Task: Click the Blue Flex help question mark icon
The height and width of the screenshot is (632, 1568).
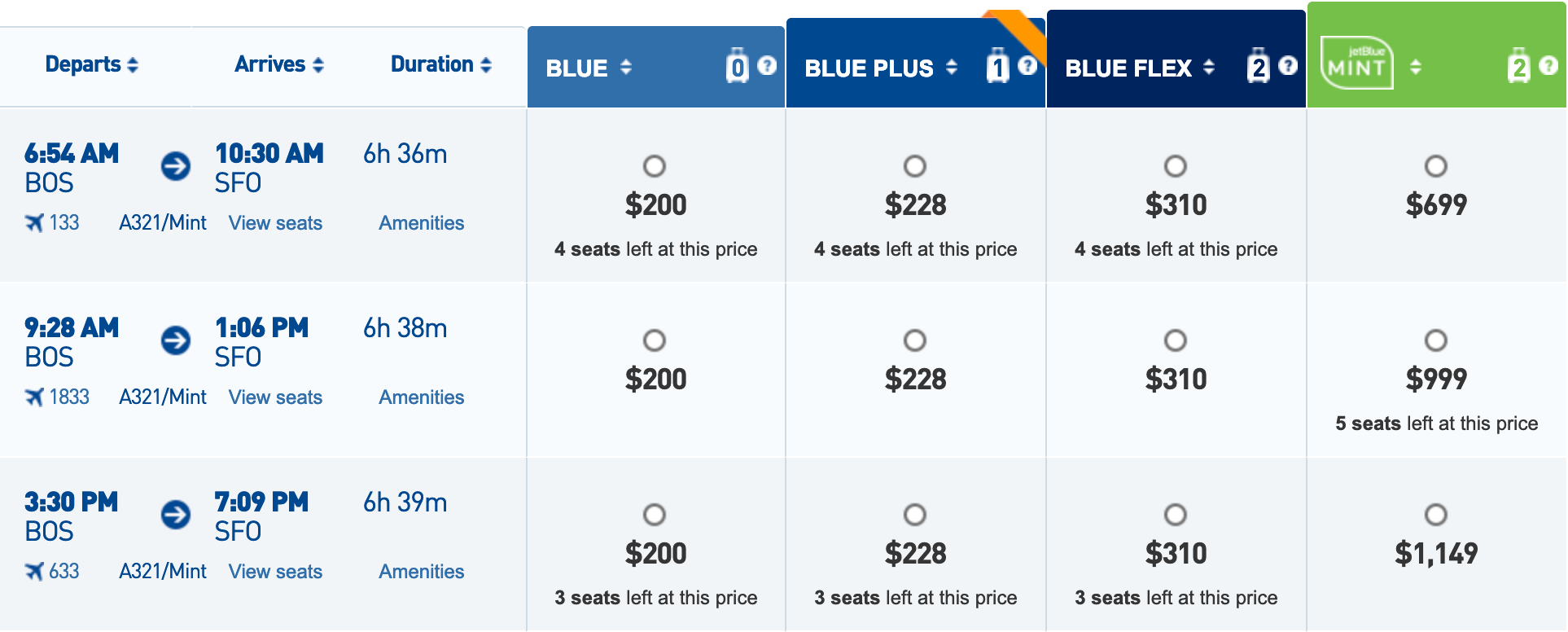Action: click(x=1288, y=66)
